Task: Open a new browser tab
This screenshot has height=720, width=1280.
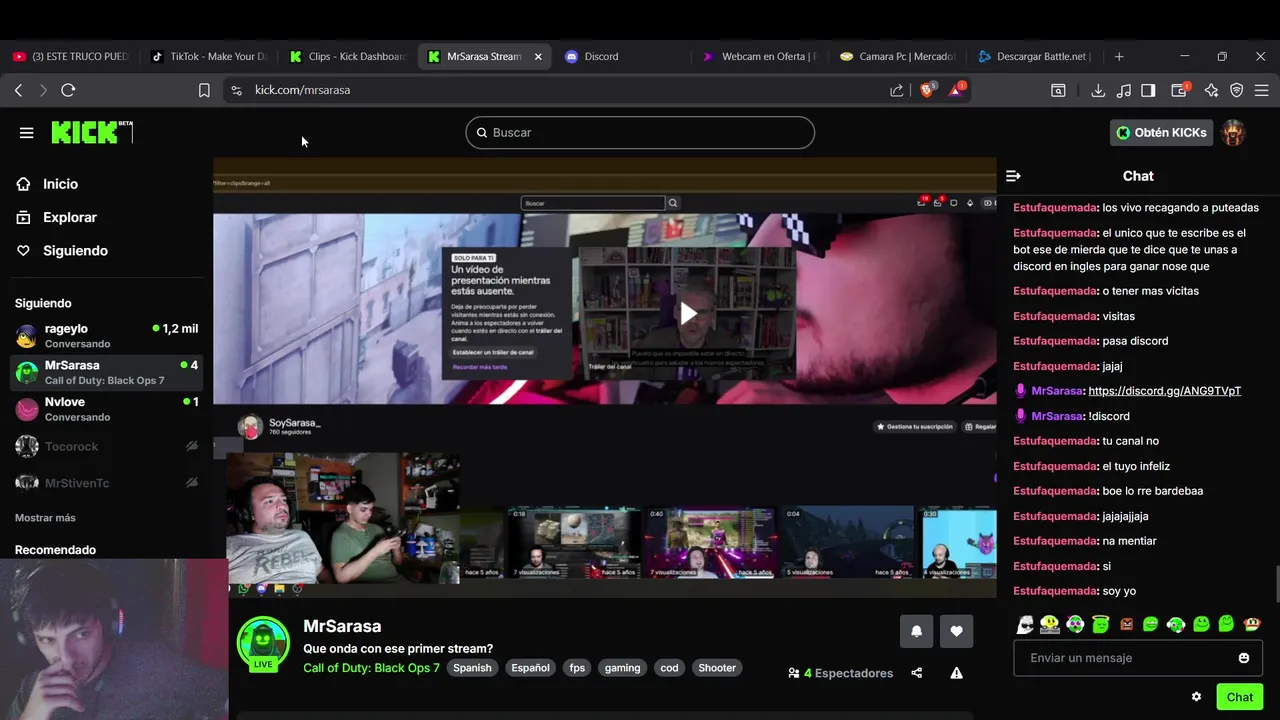Action: pyautogui.click(x=1119, y=57)
